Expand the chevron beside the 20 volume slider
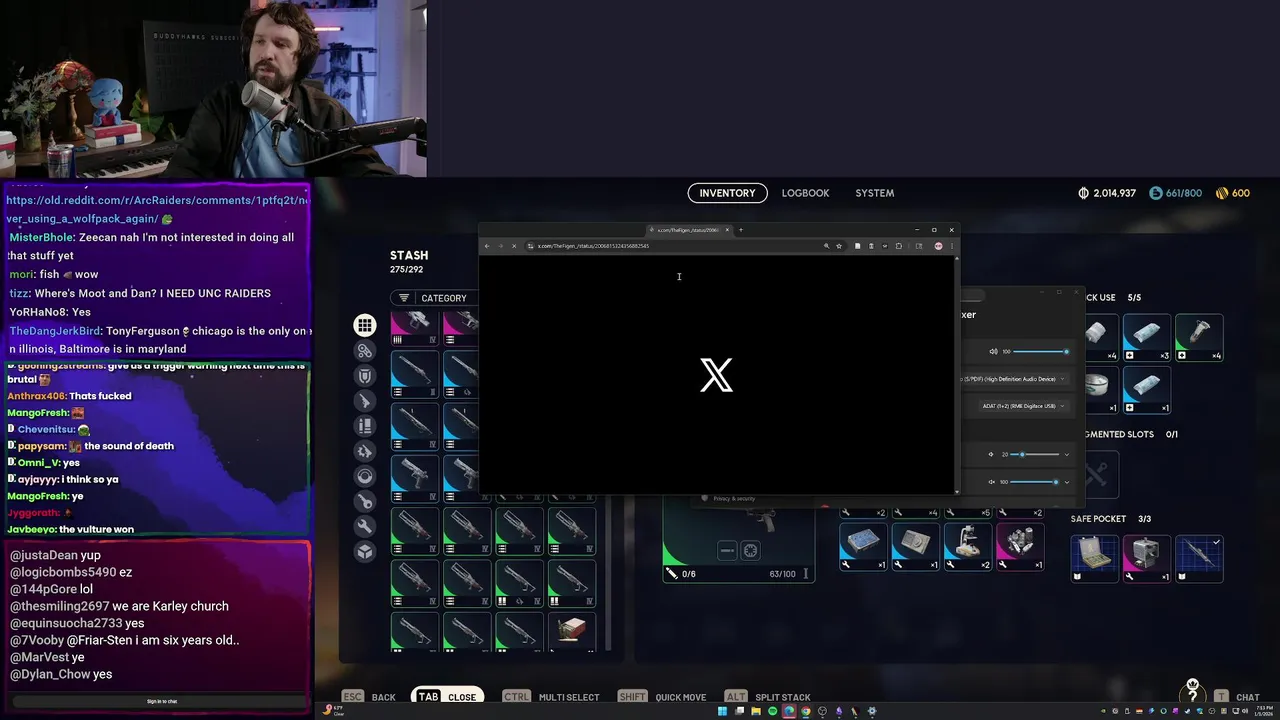 1066,455
